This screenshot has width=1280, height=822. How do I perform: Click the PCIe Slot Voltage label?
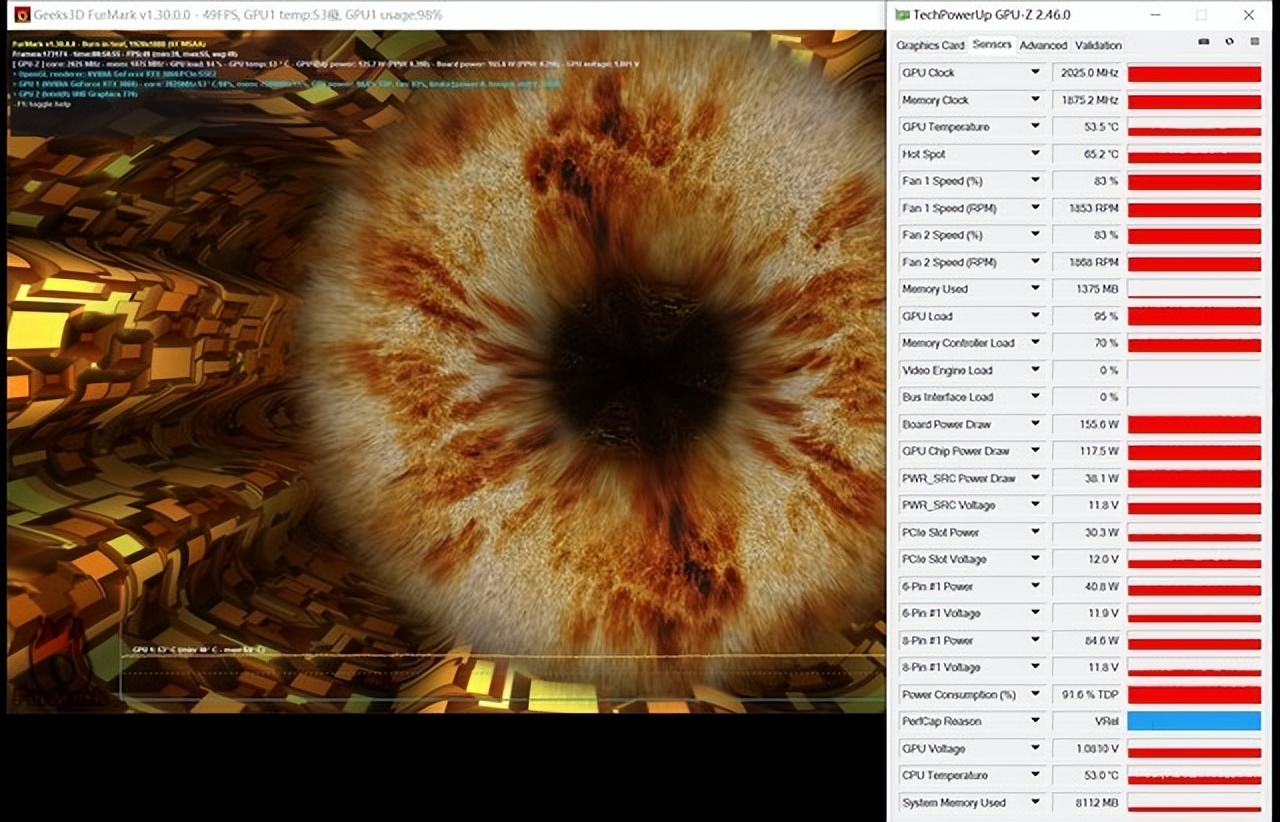pyautogui.click(x=944, y=559)
